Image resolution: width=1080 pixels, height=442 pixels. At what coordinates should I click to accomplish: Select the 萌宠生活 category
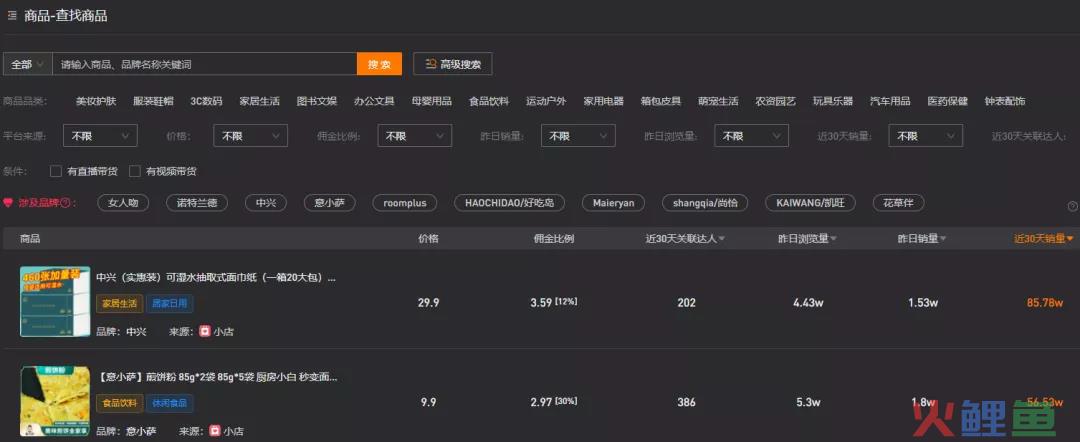(x=718, y=101)
